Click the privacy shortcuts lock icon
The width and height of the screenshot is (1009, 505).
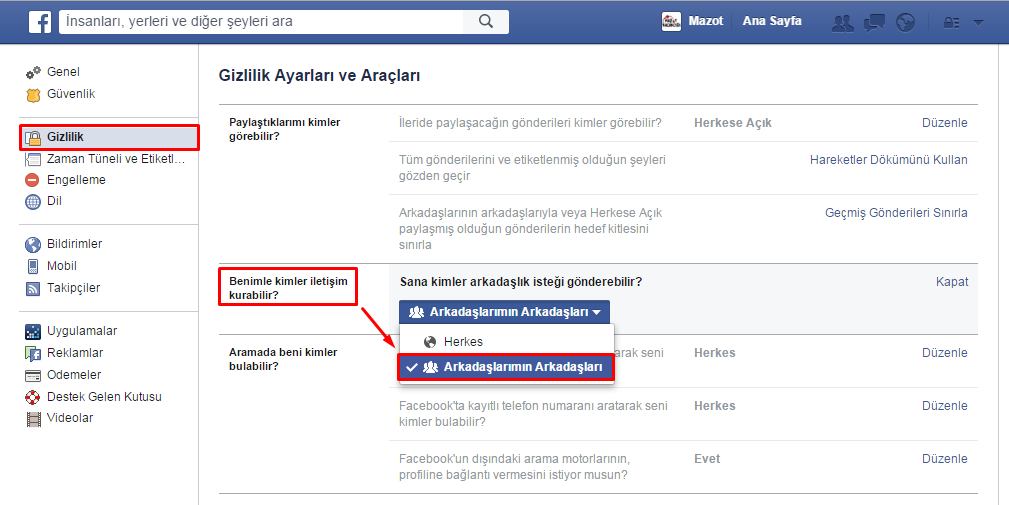[950, 22]
